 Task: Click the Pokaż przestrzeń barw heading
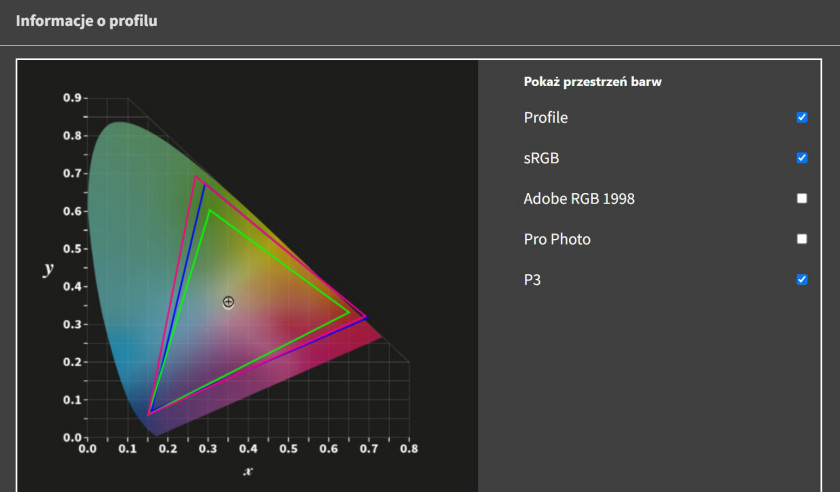592,81
